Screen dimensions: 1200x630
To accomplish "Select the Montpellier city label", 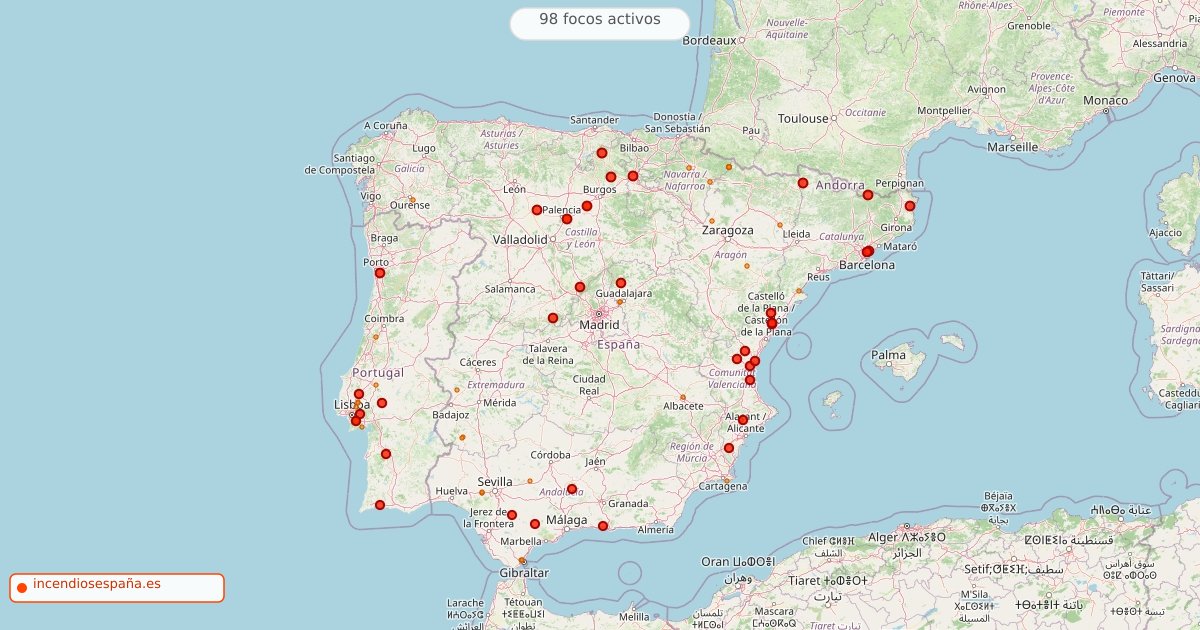I will pos(944,111).
